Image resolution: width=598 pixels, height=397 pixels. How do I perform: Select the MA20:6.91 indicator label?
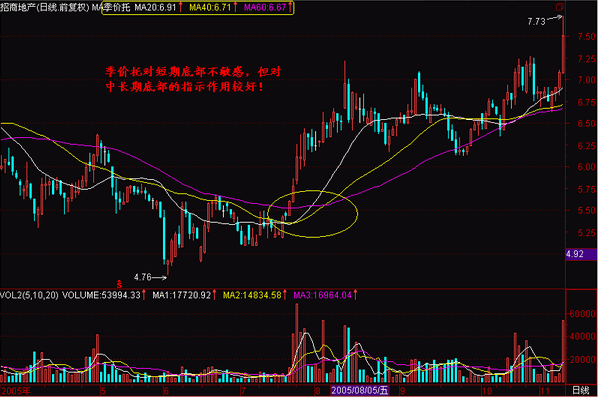tap(155, 7)
